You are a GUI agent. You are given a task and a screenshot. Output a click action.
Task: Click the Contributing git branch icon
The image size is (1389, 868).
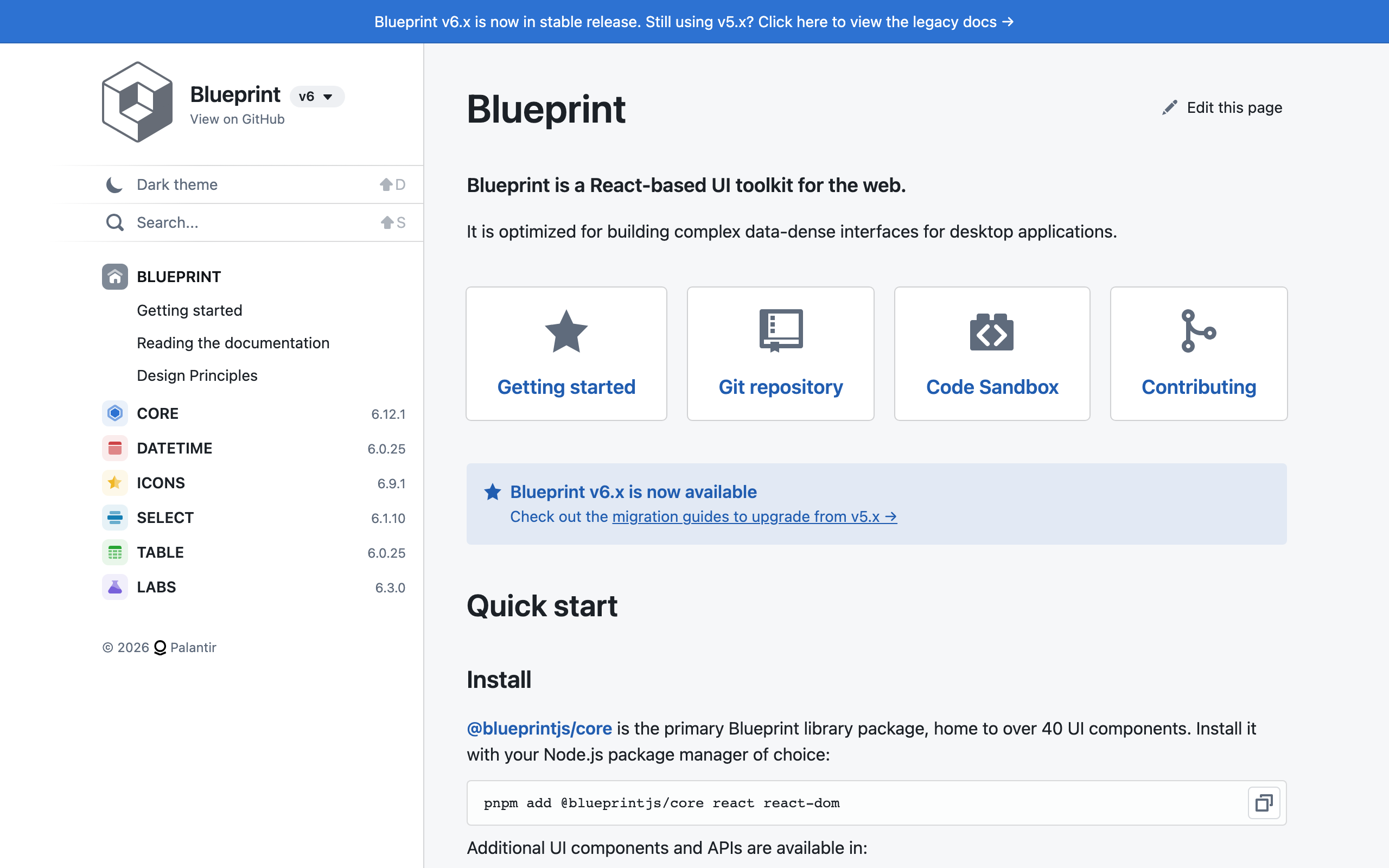click(x=1199, y=331)
